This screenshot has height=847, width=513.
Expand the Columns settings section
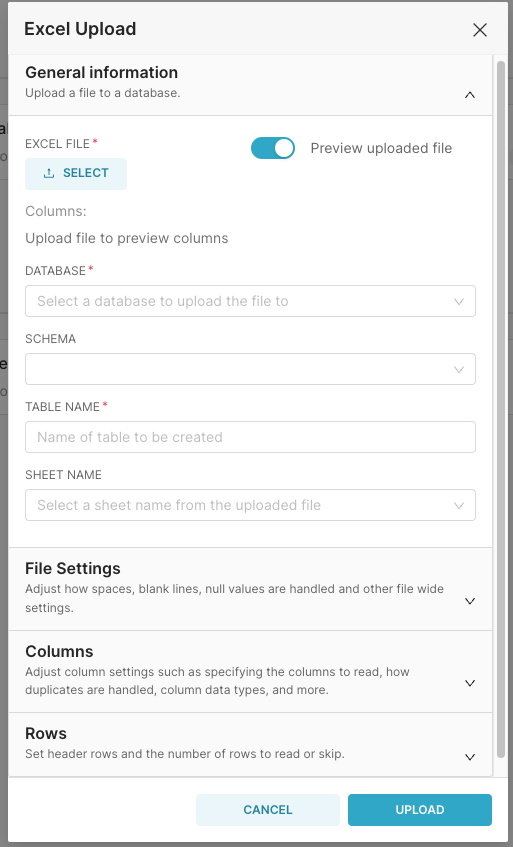point(250,671)
